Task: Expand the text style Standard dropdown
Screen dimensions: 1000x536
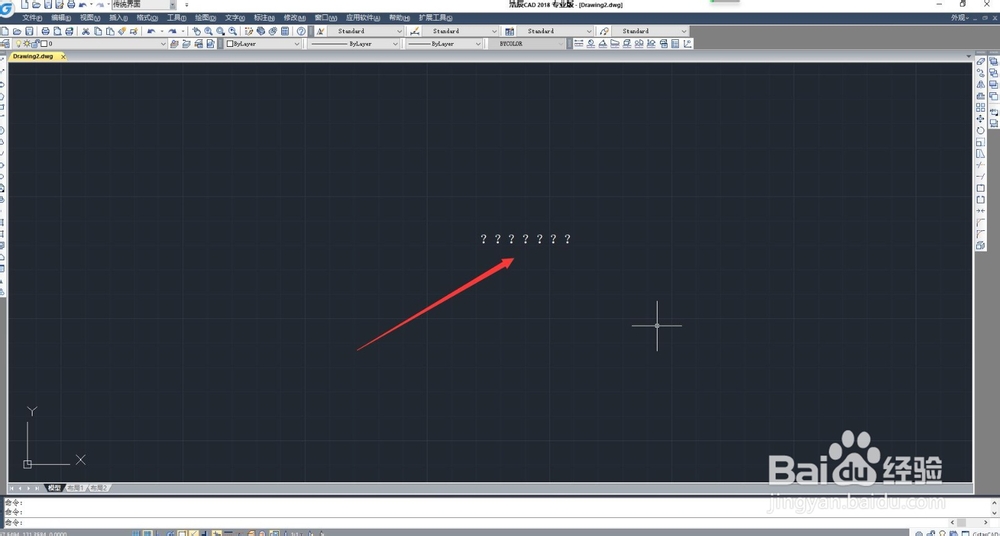Action: (x=400, y=31)
